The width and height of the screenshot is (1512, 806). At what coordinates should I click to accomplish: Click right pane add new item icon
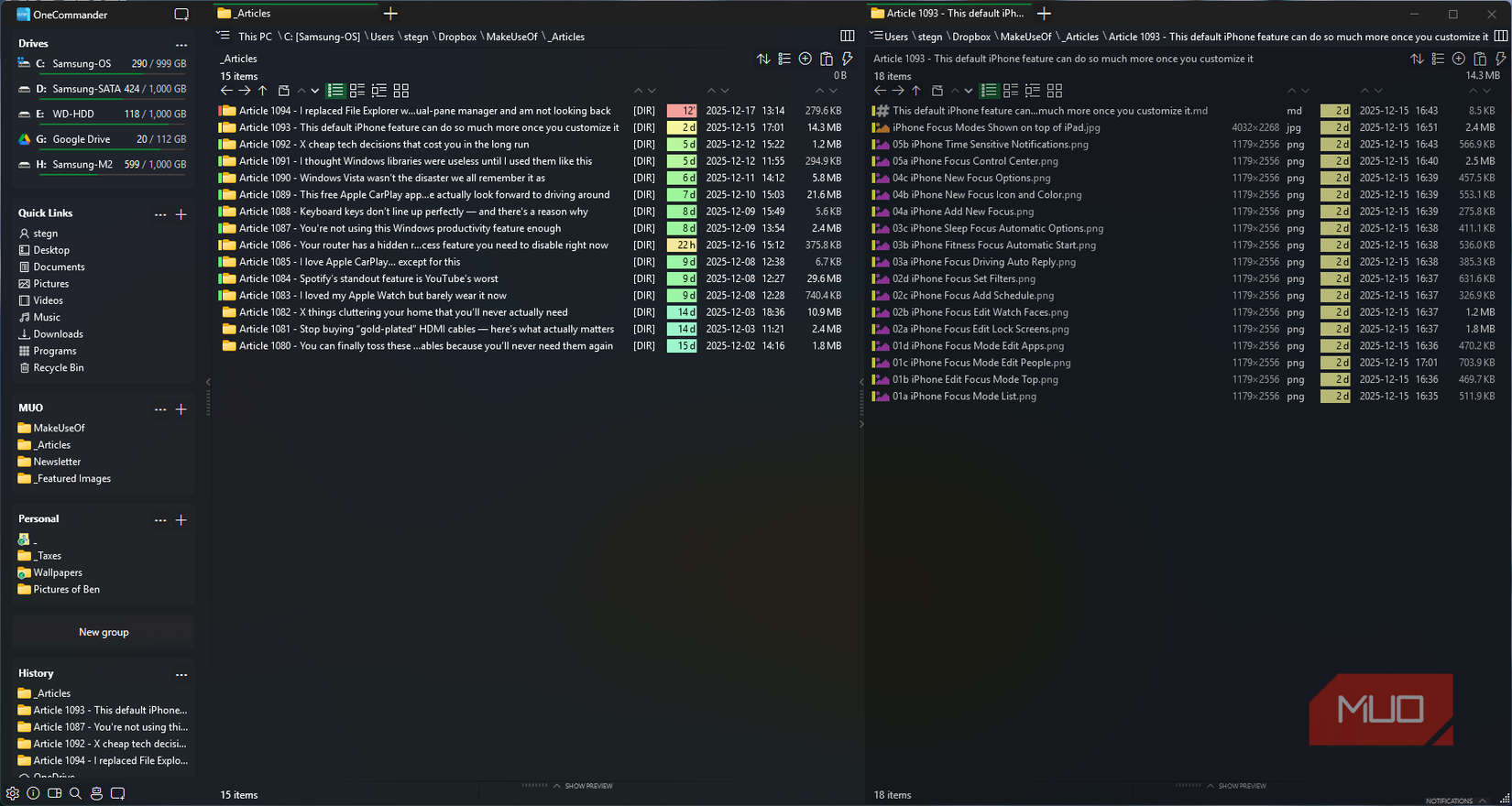click(1458, 59)
